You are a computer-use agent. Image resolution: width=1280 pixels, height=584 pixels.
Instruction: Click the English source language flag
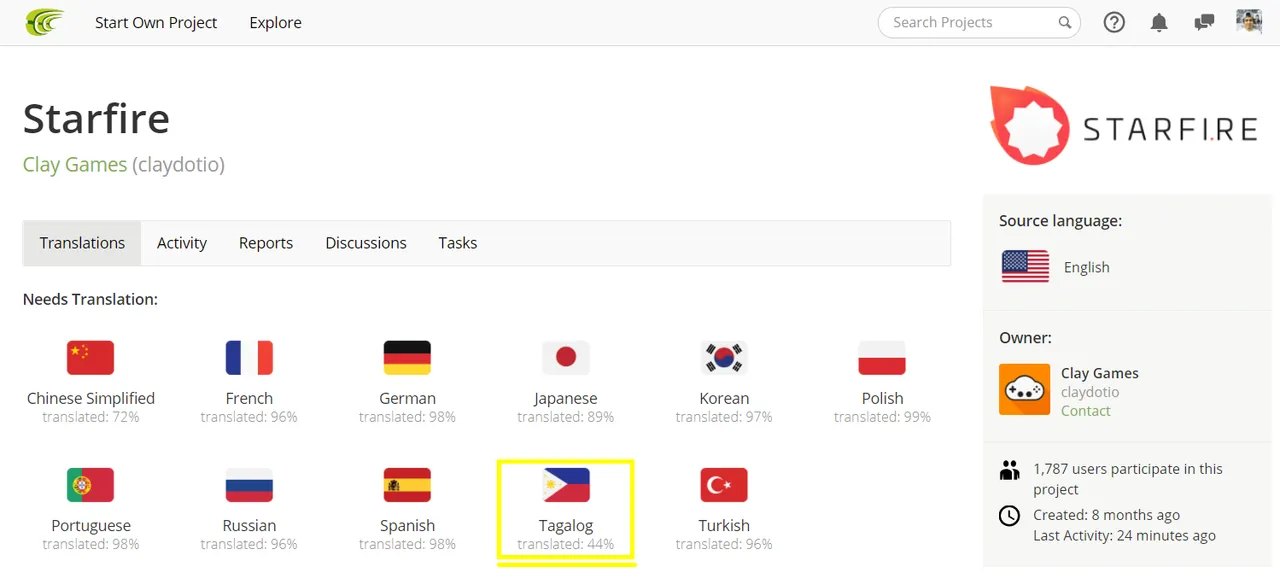[x=1025, y=266]
